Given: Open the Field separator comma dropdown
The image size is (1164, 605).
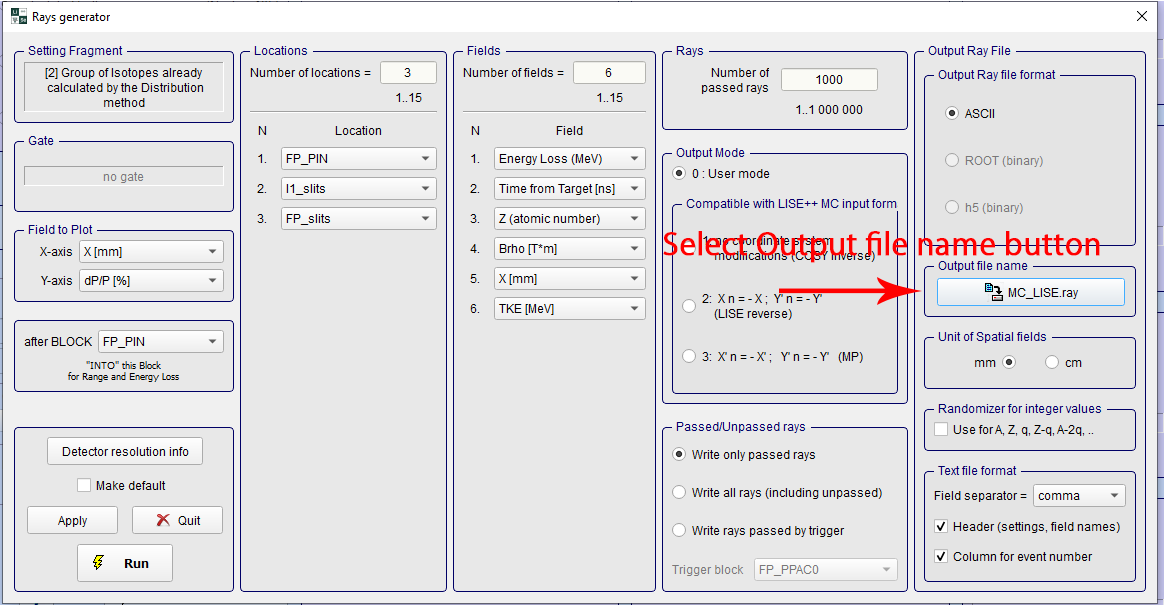Looking at the screenshot, I should (x=1078, y=496).
